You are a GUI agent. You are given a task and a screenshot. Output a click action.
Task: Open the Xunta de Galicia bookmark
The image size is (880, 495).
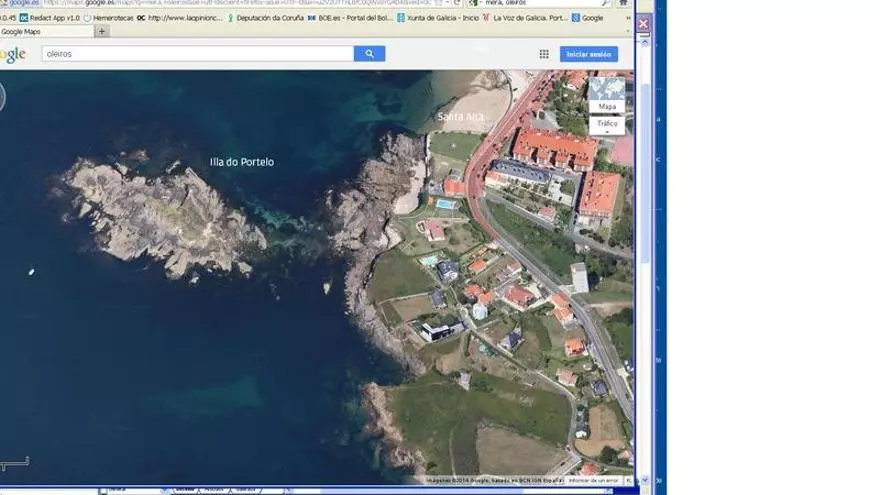pyautogui.click(x=437, y=17)
